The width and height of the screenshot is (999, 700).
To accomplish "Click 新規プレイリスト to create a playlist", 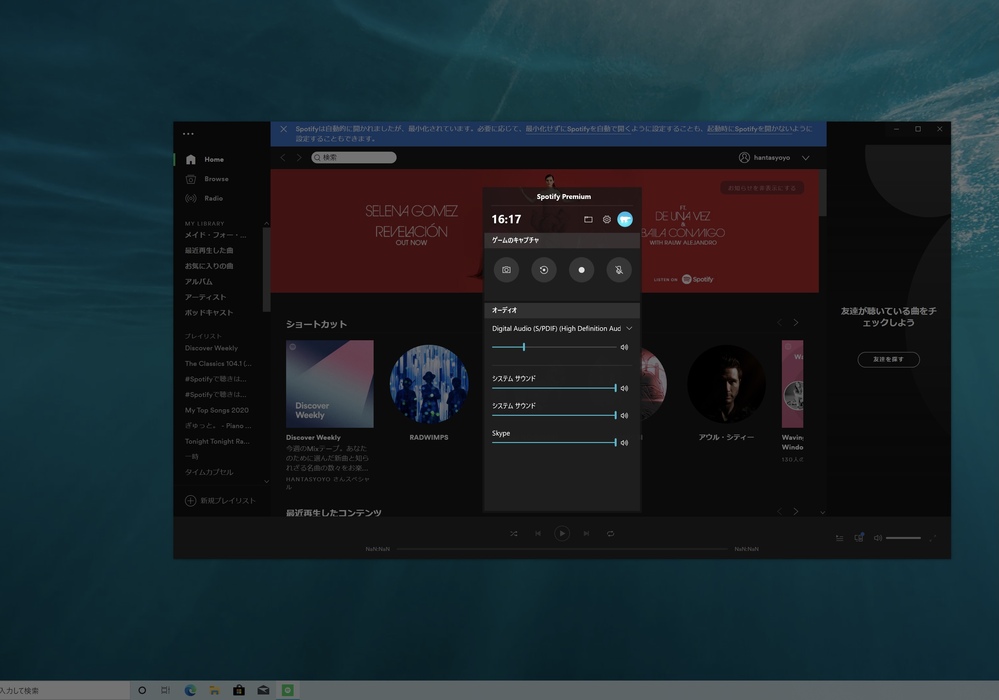I will 227,500.
